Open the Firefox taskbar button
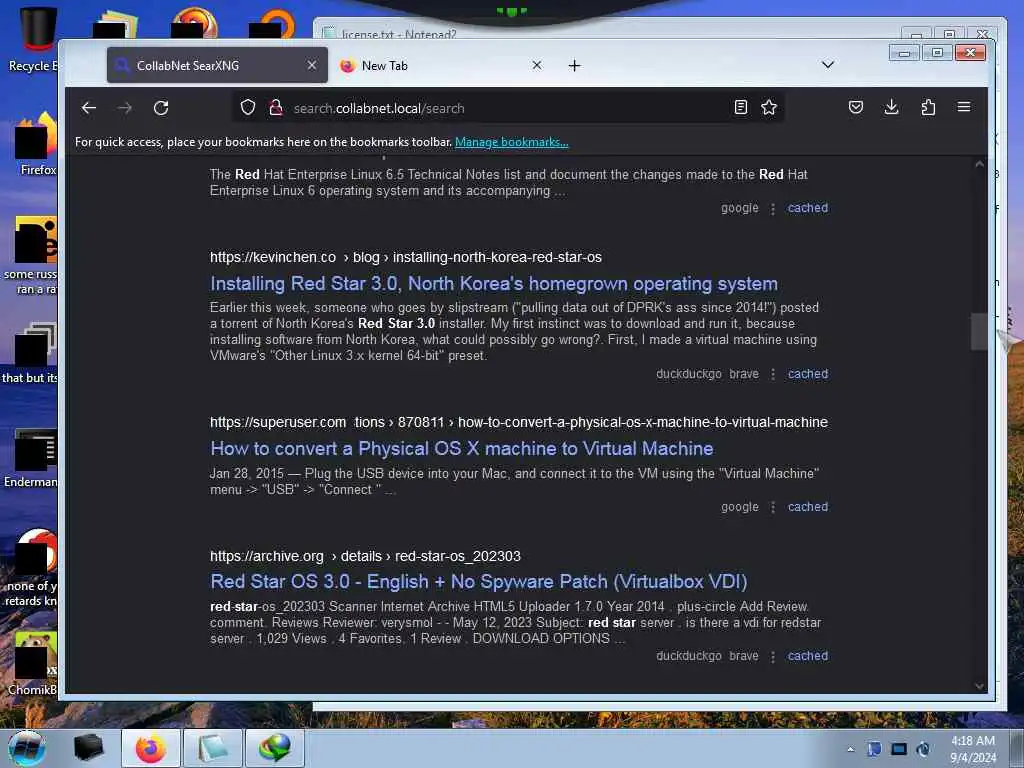 (x=151, y=748)
